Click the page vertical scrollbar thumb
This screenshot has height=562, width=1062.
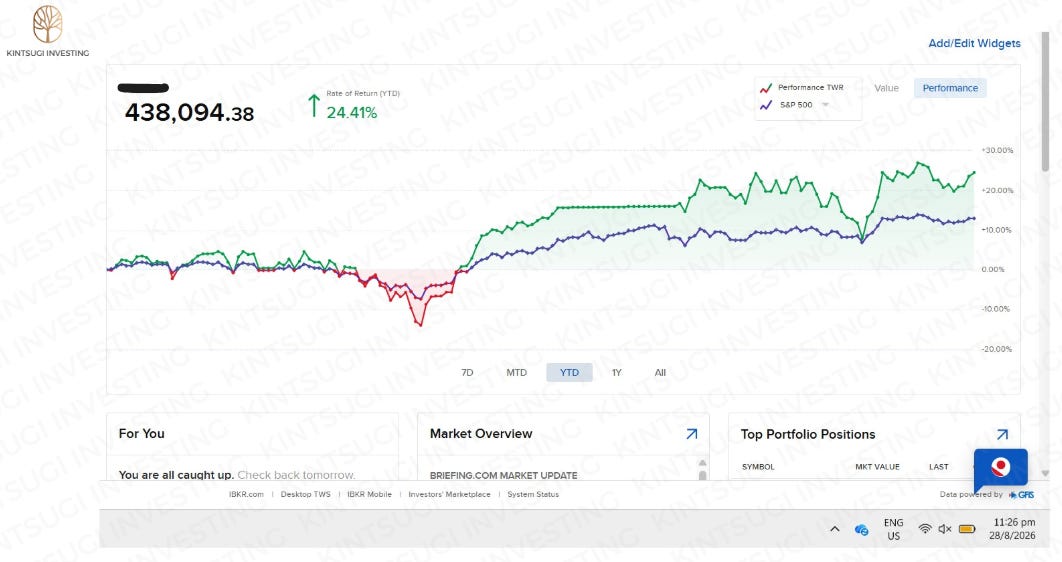pos(1045,102)
